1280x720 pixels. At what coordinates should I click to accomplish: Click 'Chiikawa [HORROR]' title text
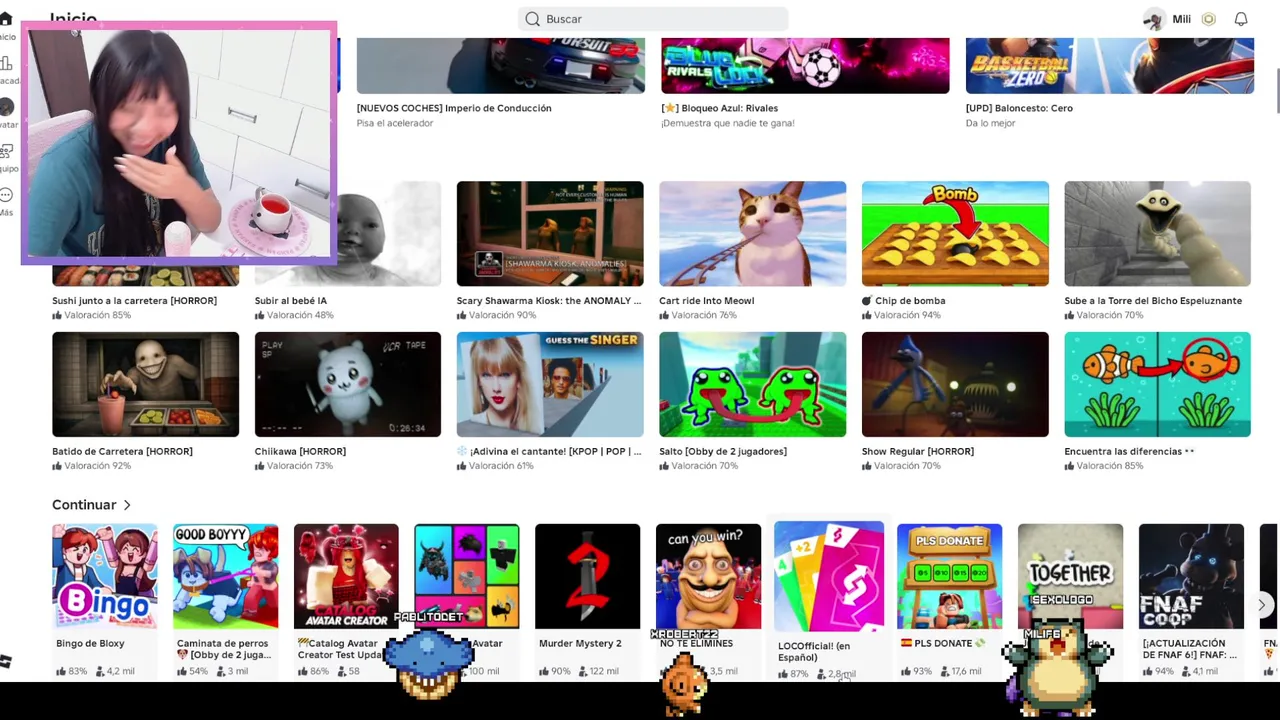point(300,452)
